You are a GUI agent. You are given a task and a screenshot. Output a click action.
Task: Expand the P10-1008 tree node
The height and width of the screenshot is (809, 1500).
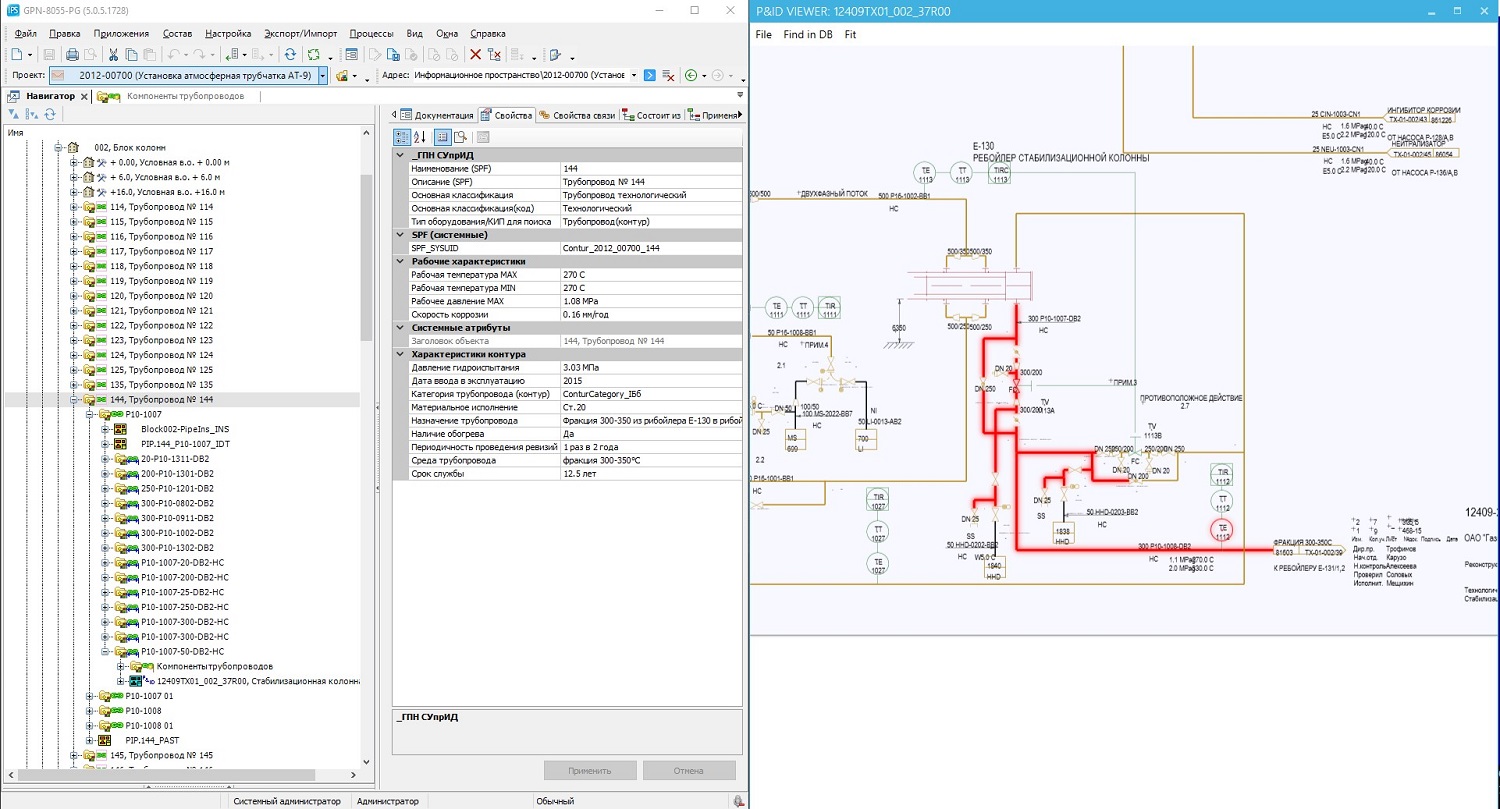(x=89, y=710)
